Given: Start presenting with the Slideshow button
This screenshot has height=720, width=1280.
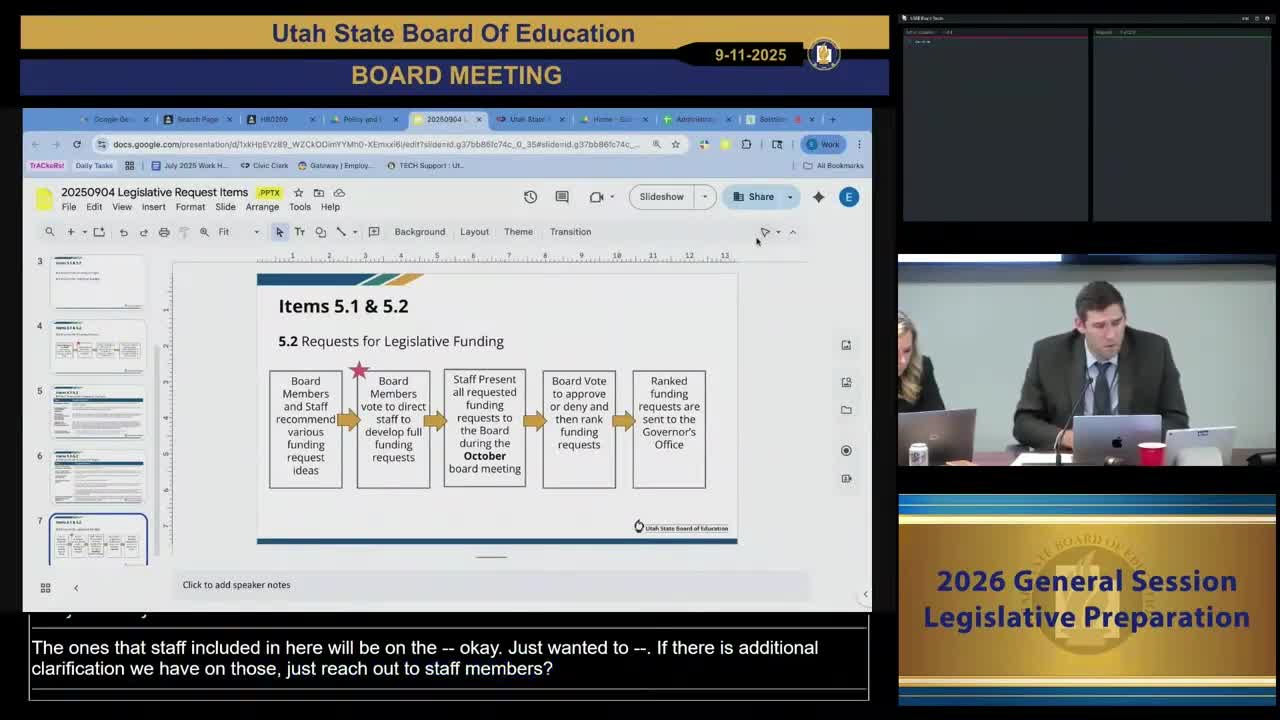Looking at the screenshot, I should pos(661,196).
